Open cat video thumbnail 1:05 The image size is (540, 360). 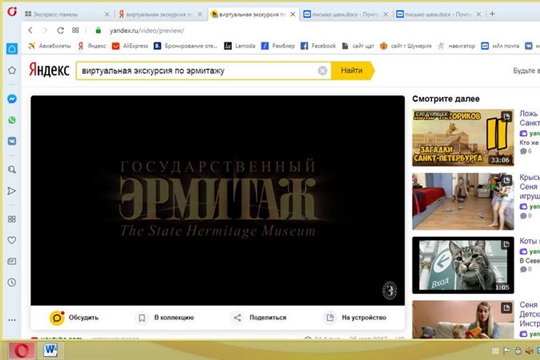pyautogui.click(x=463, y=265)
